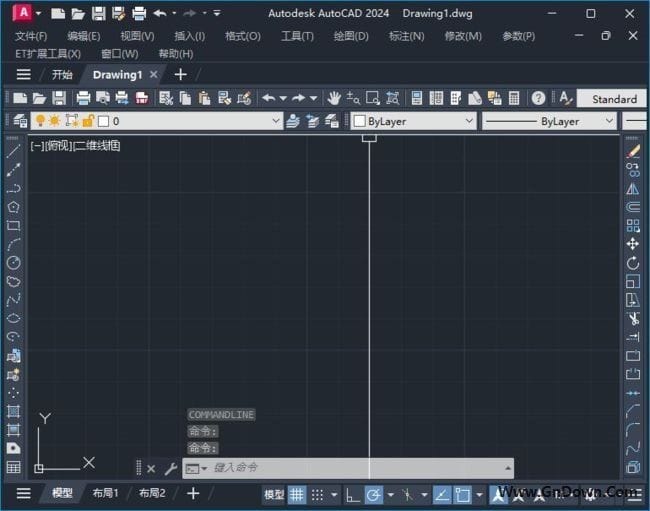
Task: Select the Construction line tool
Action: tap(13, 170)
